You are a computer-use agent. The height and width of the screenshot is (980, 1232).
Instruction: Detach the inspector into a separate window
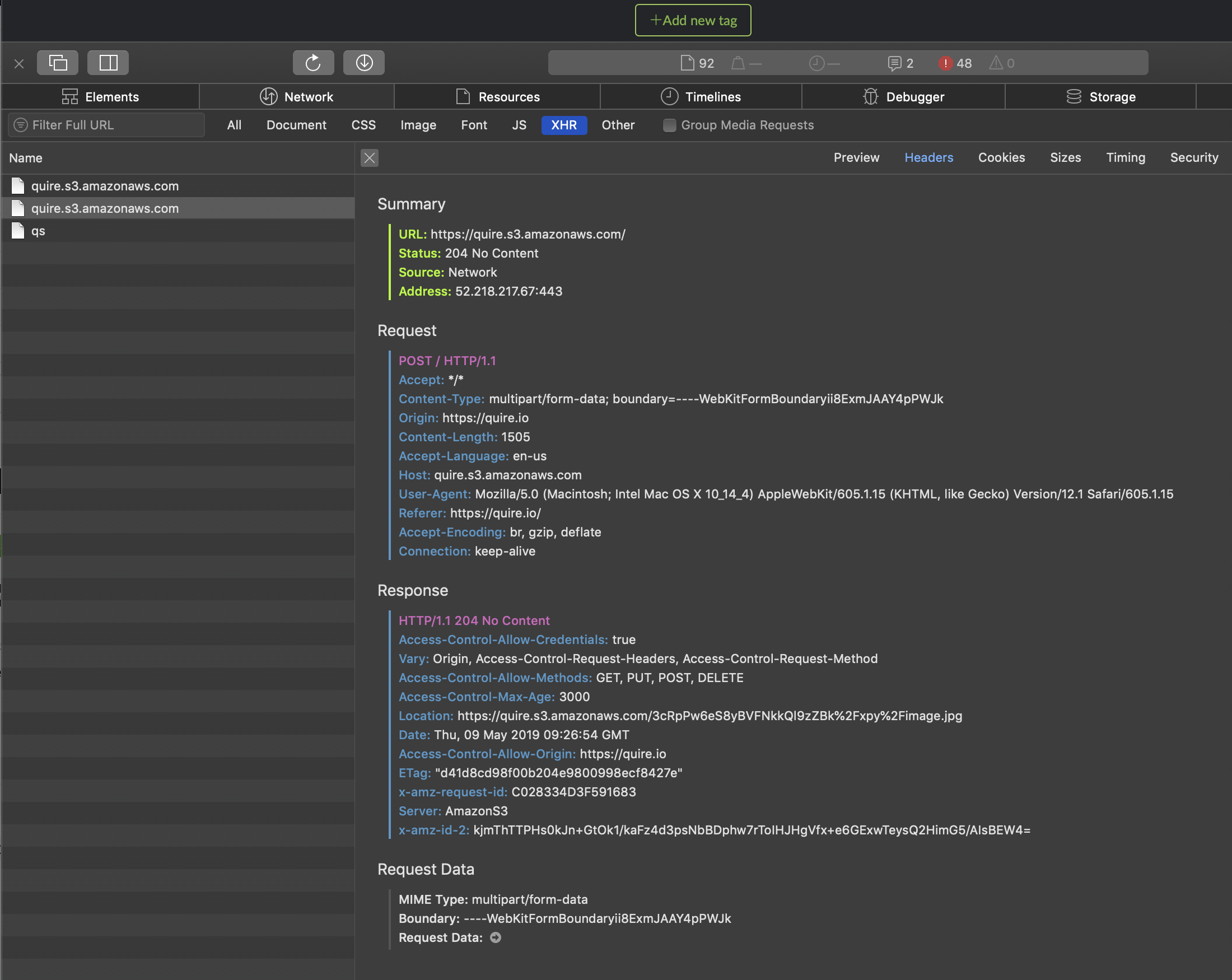tap(58, 62)
